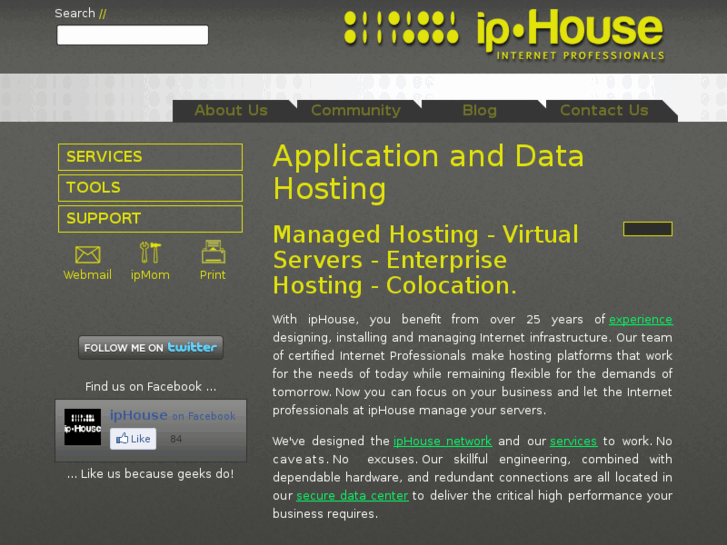The height and width of the screenshot is (545, 727).
Task: Open Webmail via the envelope icon
Action: (x=88, y=255)
